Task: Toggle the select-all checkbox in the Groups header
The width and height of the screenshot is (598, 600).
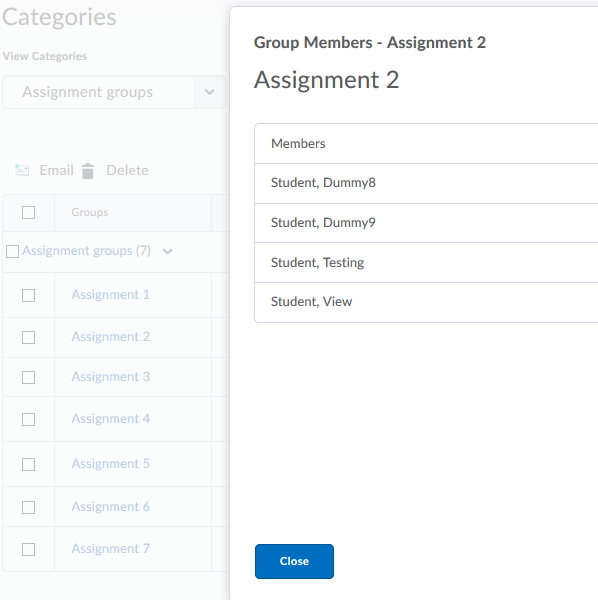Action: point(29,212)
